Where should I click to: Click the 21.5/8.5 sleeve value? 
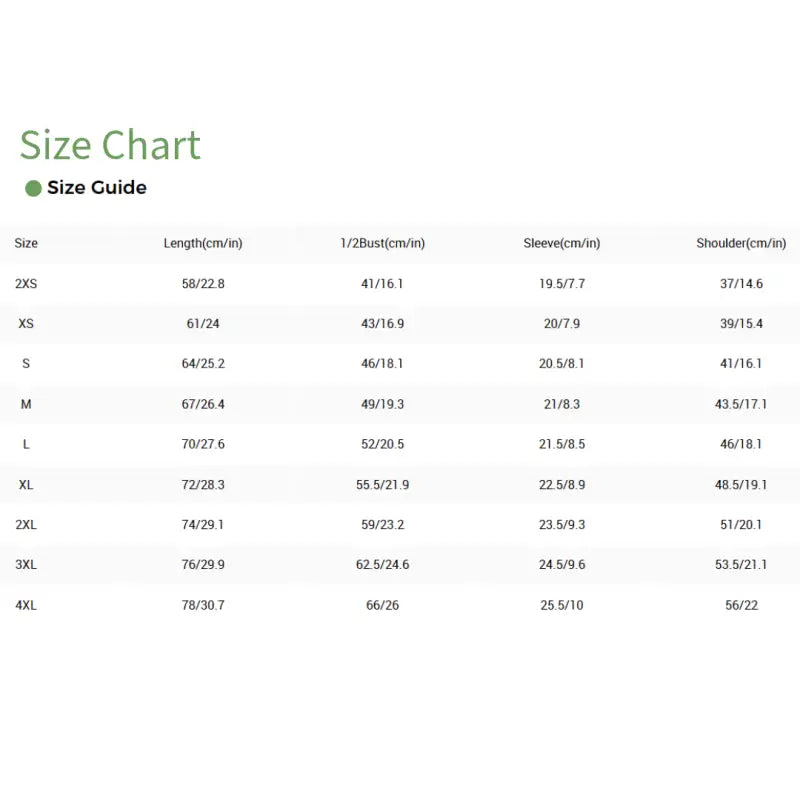coord(562,444)
